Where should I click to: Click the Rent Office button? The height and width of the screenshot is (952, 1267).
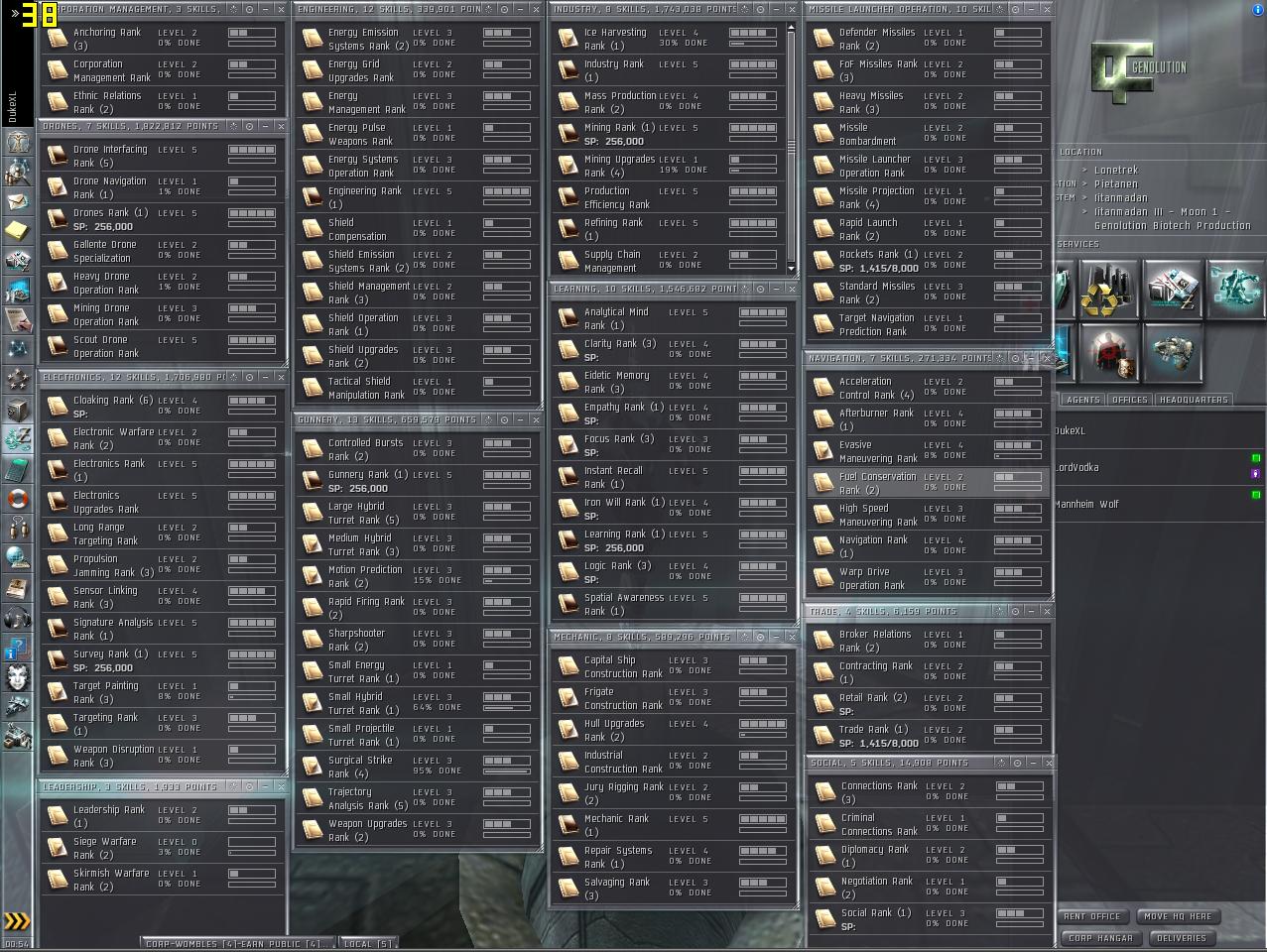[x=1092, y=916]
